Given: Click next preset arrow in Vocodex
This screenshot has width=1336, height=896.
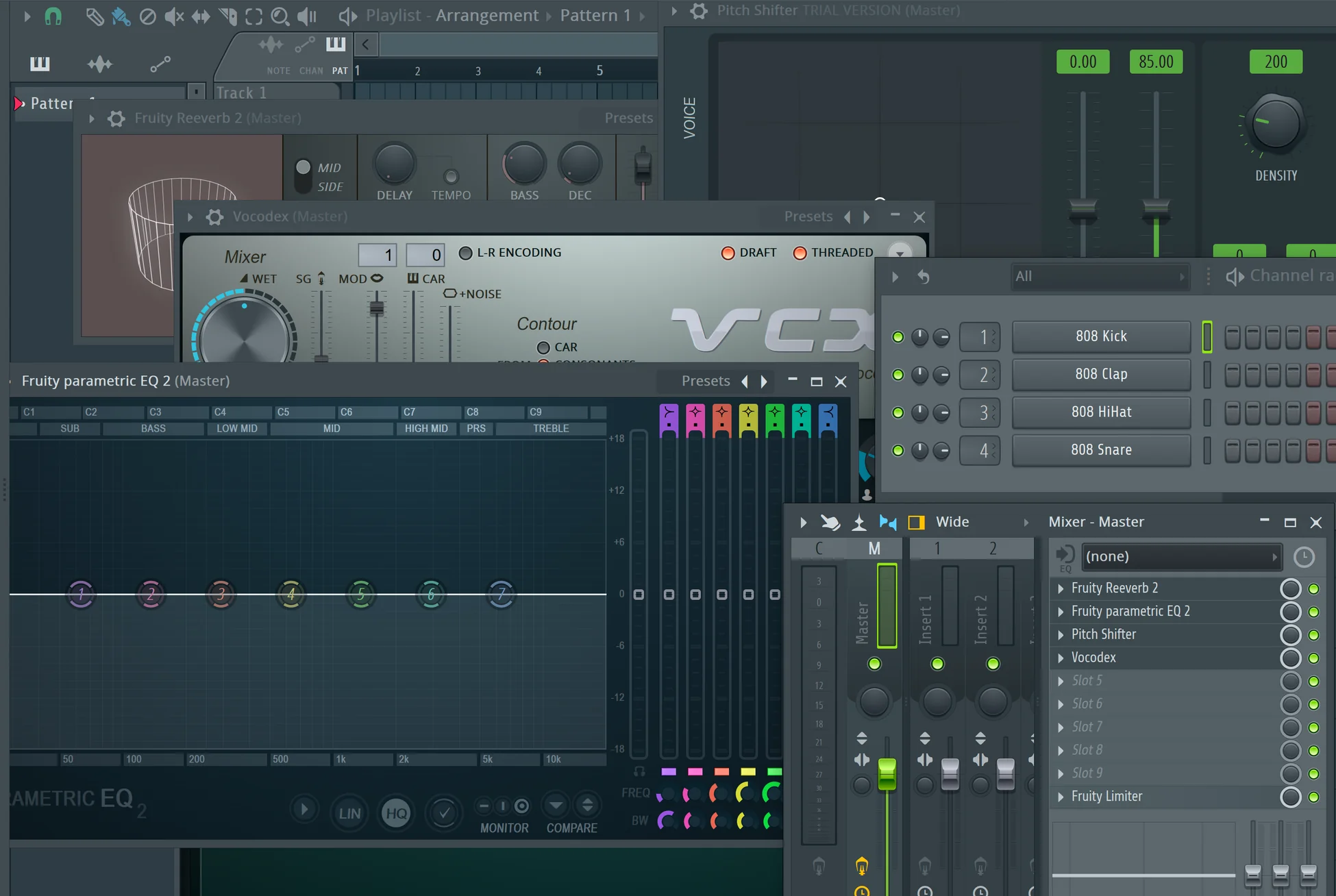Looking at the screenshot, I should [x=867, y=217].
